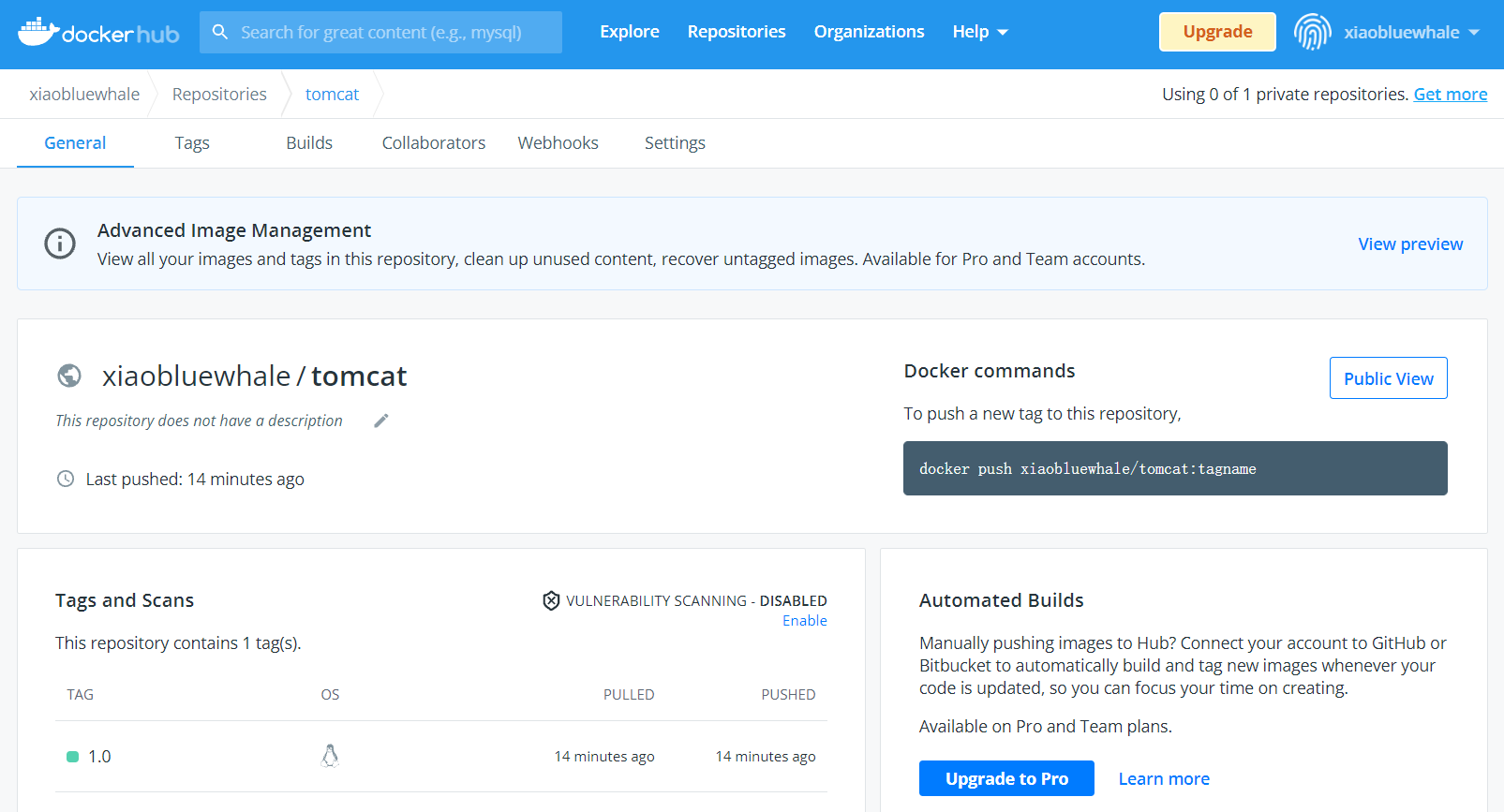Click the PULLED column header
The width and height of the screenshot is (1504, 812).
click(629, 695)
